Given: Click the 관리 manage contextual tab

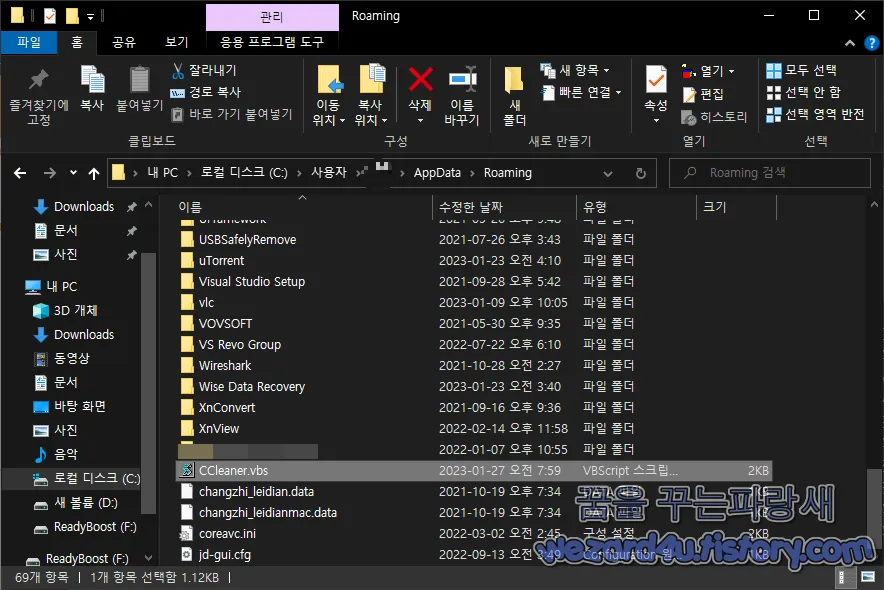Looking at the screenshot, I should tap(272, 17).
